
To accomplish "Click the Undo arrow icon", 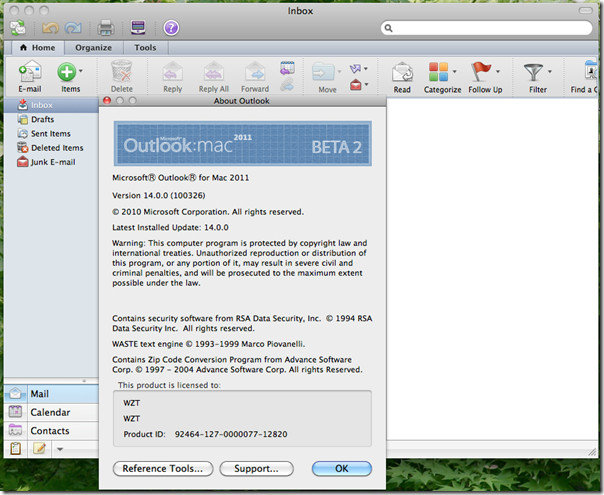I will (50, 28).
